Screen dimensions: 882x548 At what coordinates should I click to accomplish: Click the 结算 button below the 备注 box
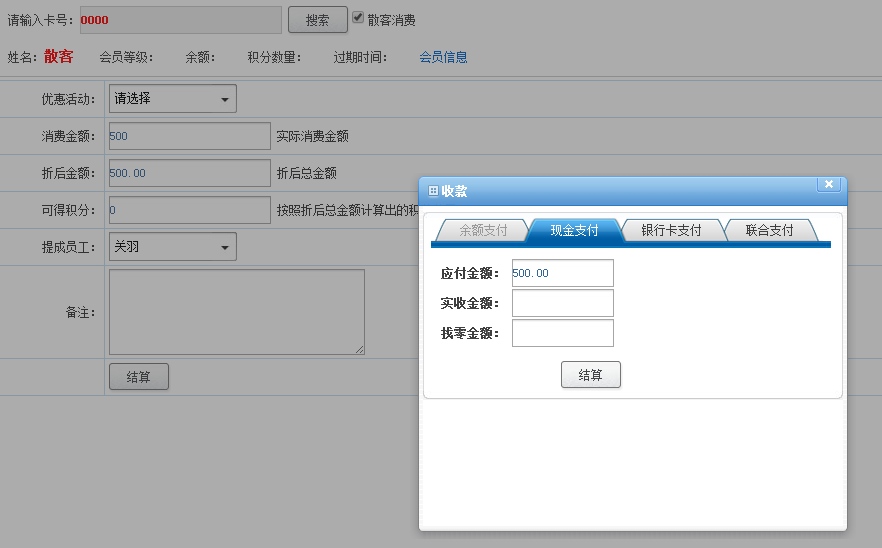(139, 377)
